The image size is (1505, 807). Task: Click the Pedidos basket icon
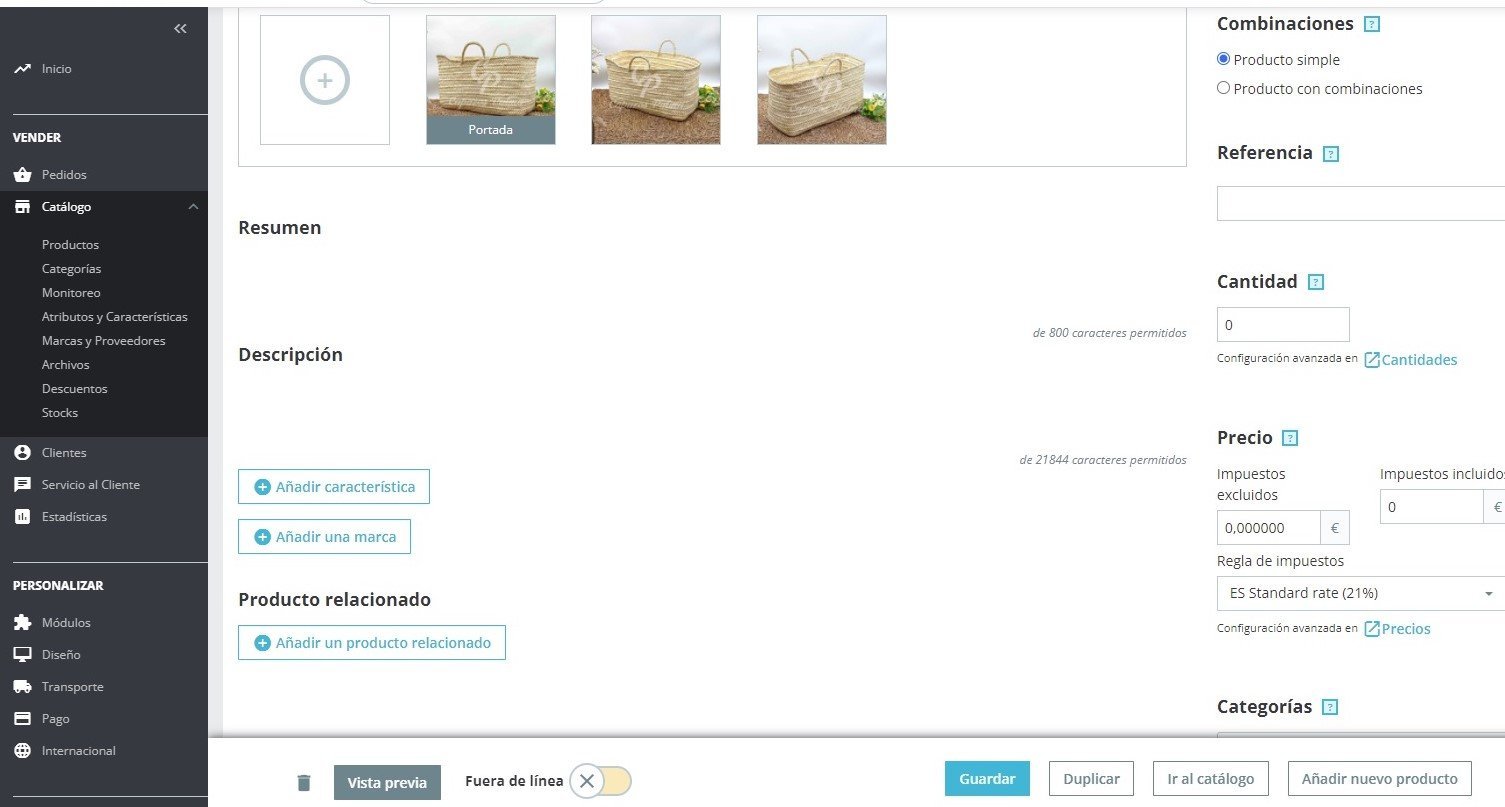click(22, 175)
